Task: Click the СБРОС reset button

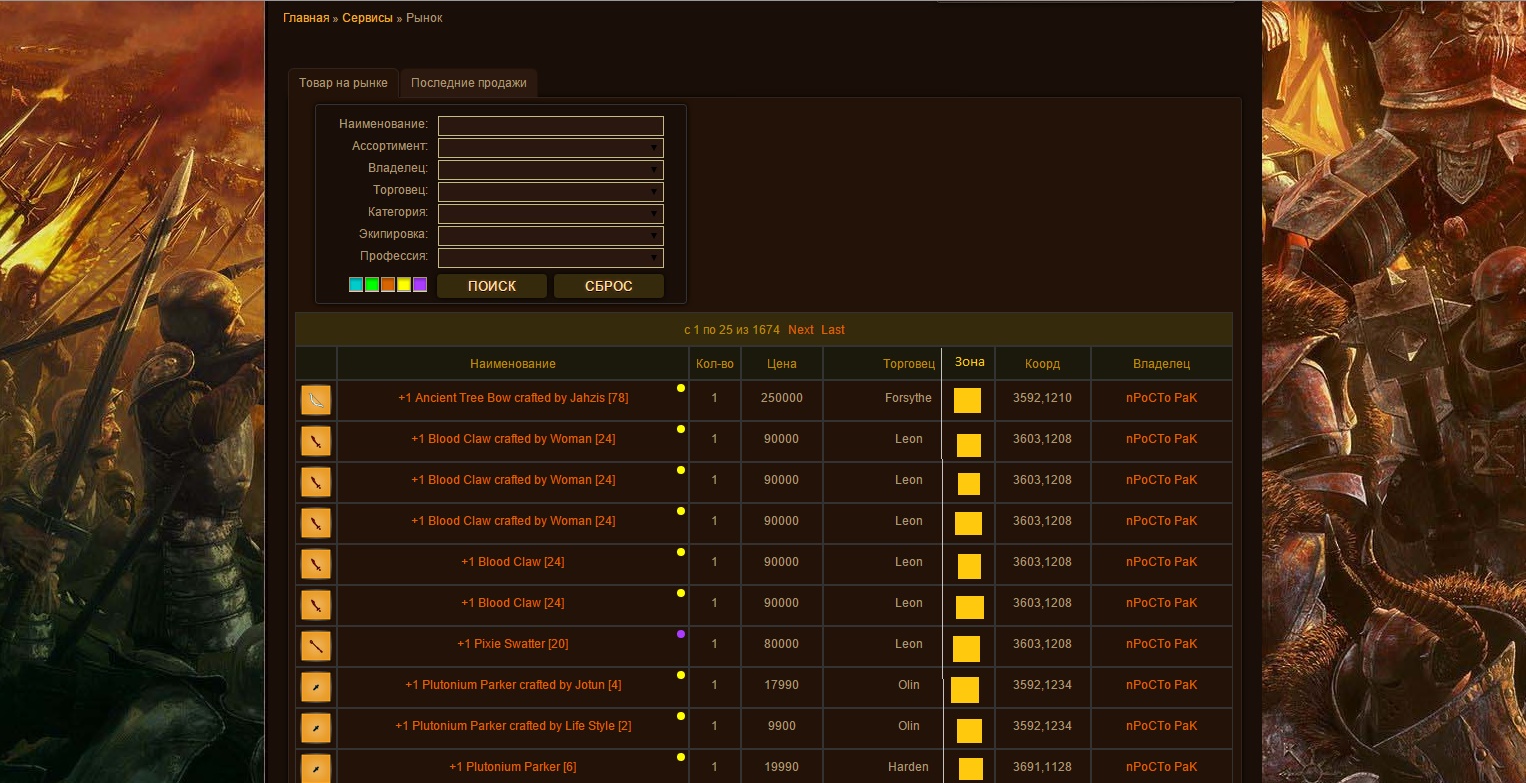Action: [x=609, y=286]
